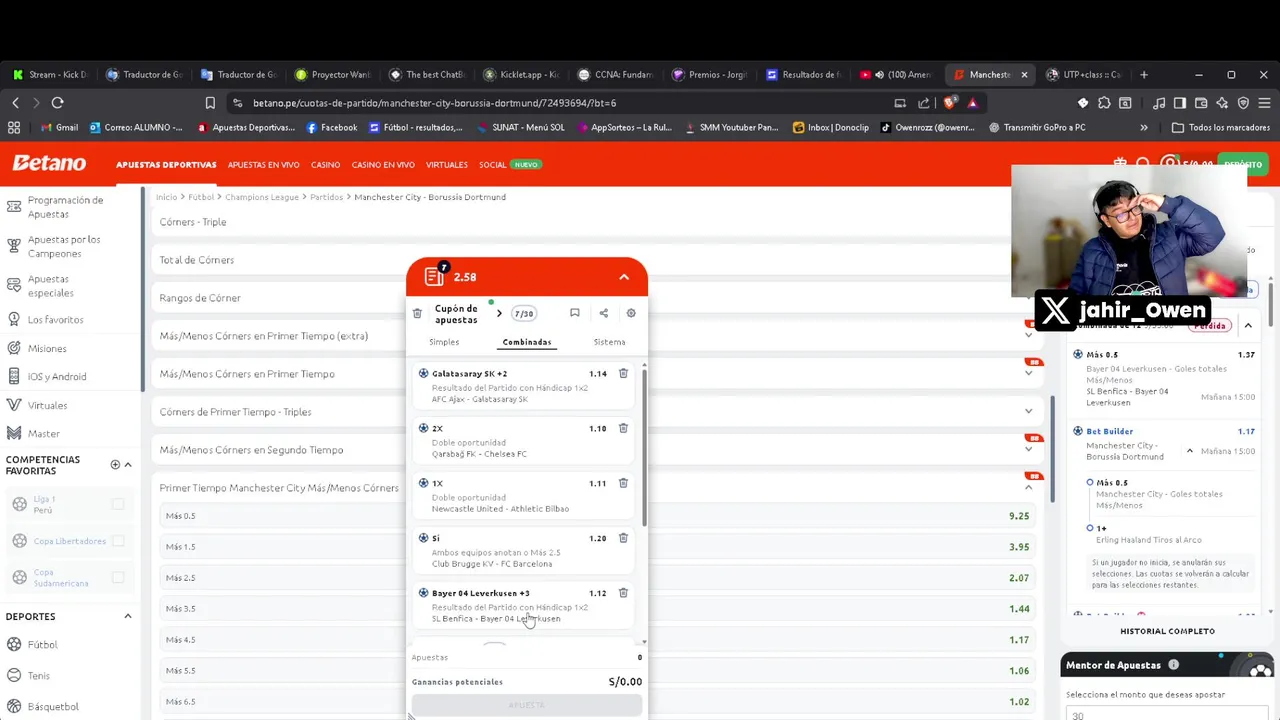Collapse the Bet Builder selections chevron

(x=1190, y=451)
